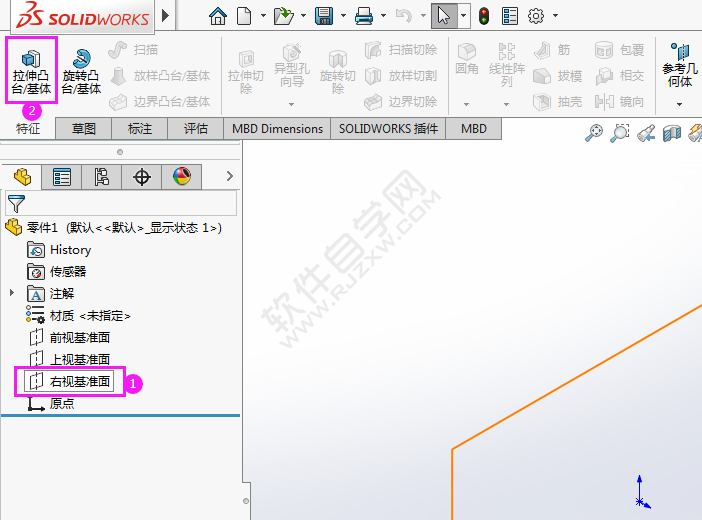702x520 pixels.
Task: Open the Select tool dropdown arrow
Action: (x=463, y=16)
